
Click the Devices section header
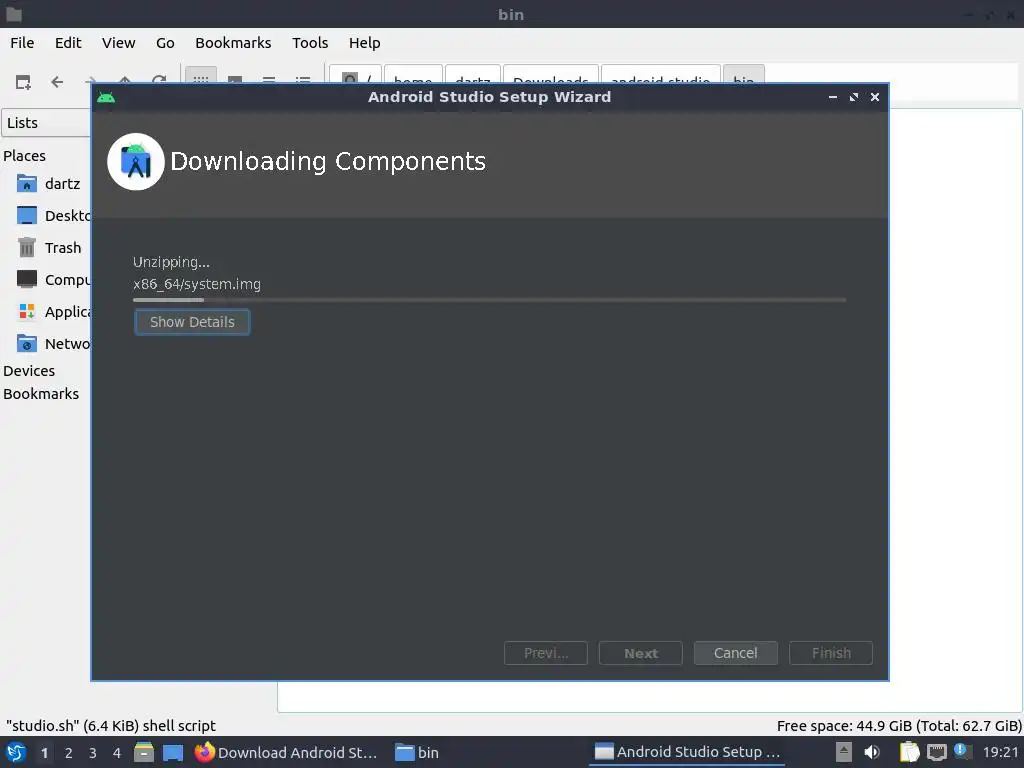29,371
